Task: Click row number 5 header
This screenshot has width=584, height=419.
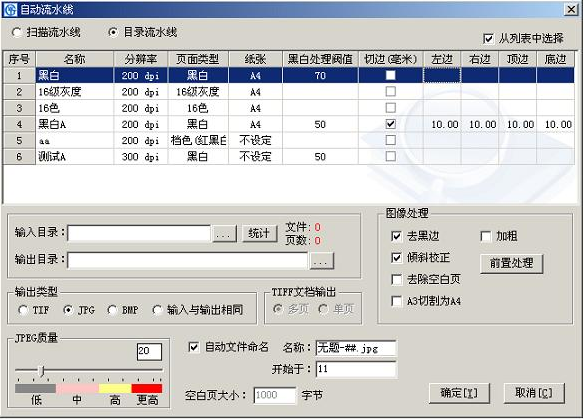Action: pyautogui.click(x=19, y=140)
